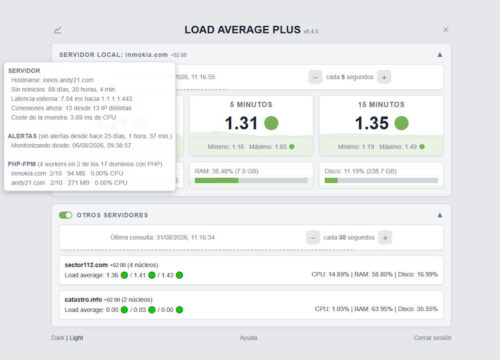The width and height of the screenshot is (500, 360).
Task: Collapse the Otros Servidores section
Action: (440, 215)
